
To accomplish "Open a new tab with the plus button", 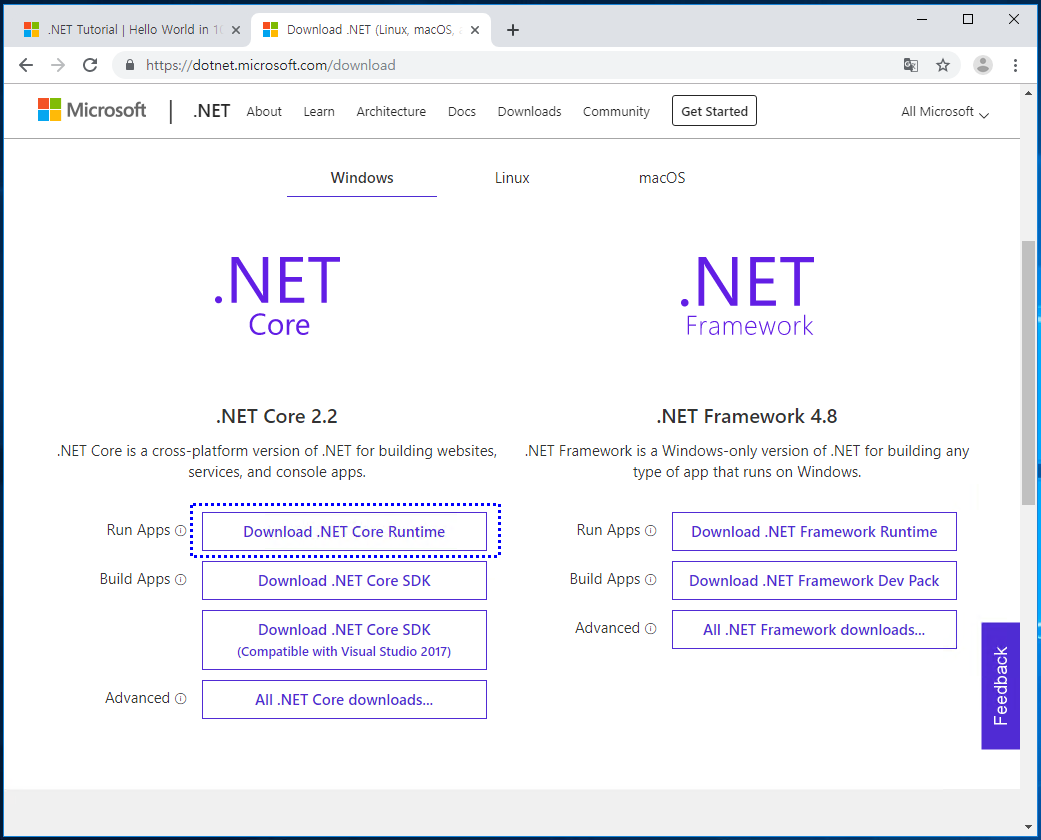I will point(513,30).
